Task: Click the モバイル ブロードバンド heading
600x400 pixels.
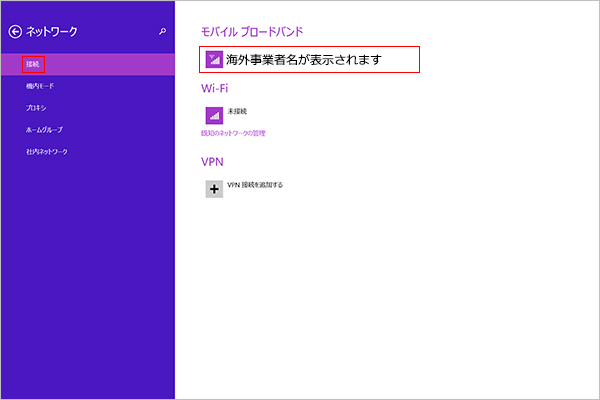Action: (x=252, y=32)
